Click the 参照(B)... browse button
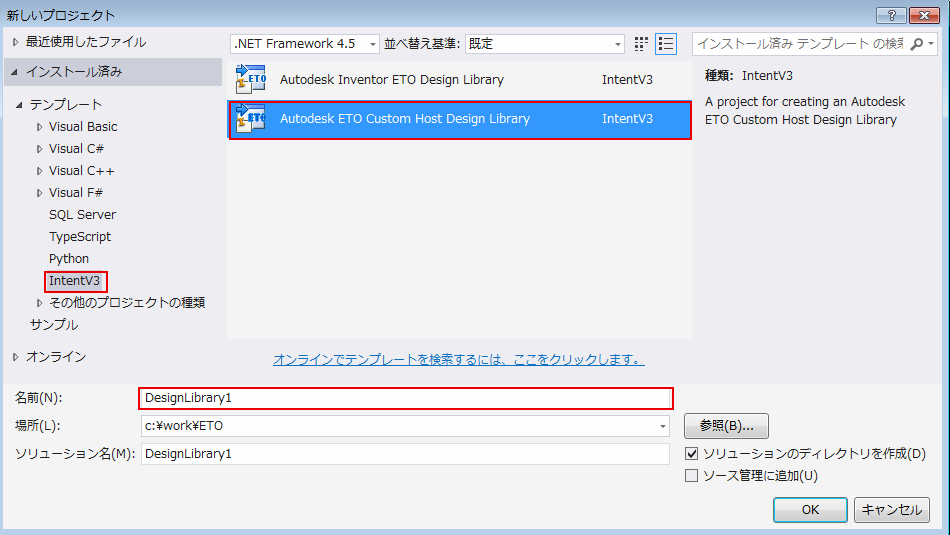Image resolution: width=950 pixels, height=535 pixels. 726,425
